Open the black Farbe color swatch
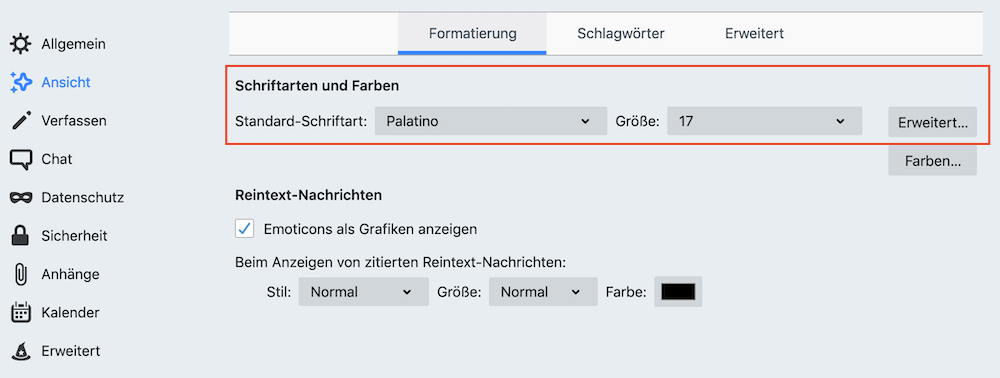 (x=678, y=292)
